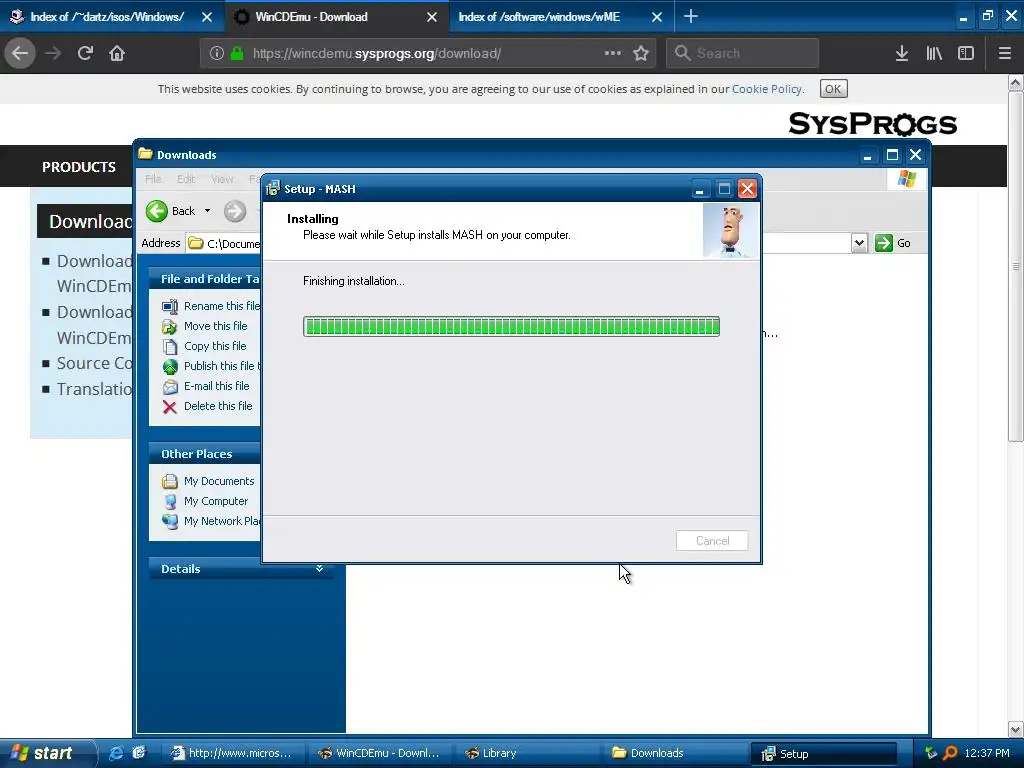The height and width of the screenshot is (768, 1024).
Task: Bookmark this page with star icon
Action: (x=641, y=53)
